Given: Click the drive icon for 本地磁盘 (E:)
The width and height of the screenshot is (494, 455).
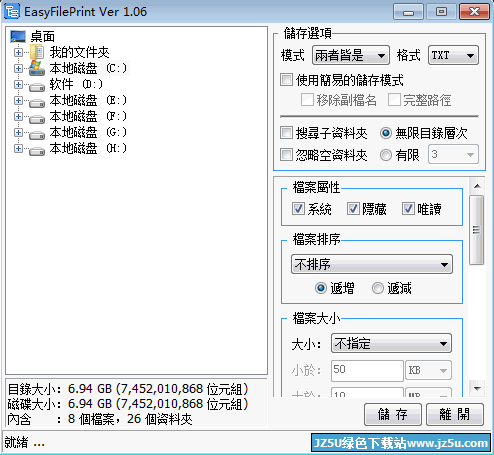Looking at the screenshot, I should (x=37, y=103).
